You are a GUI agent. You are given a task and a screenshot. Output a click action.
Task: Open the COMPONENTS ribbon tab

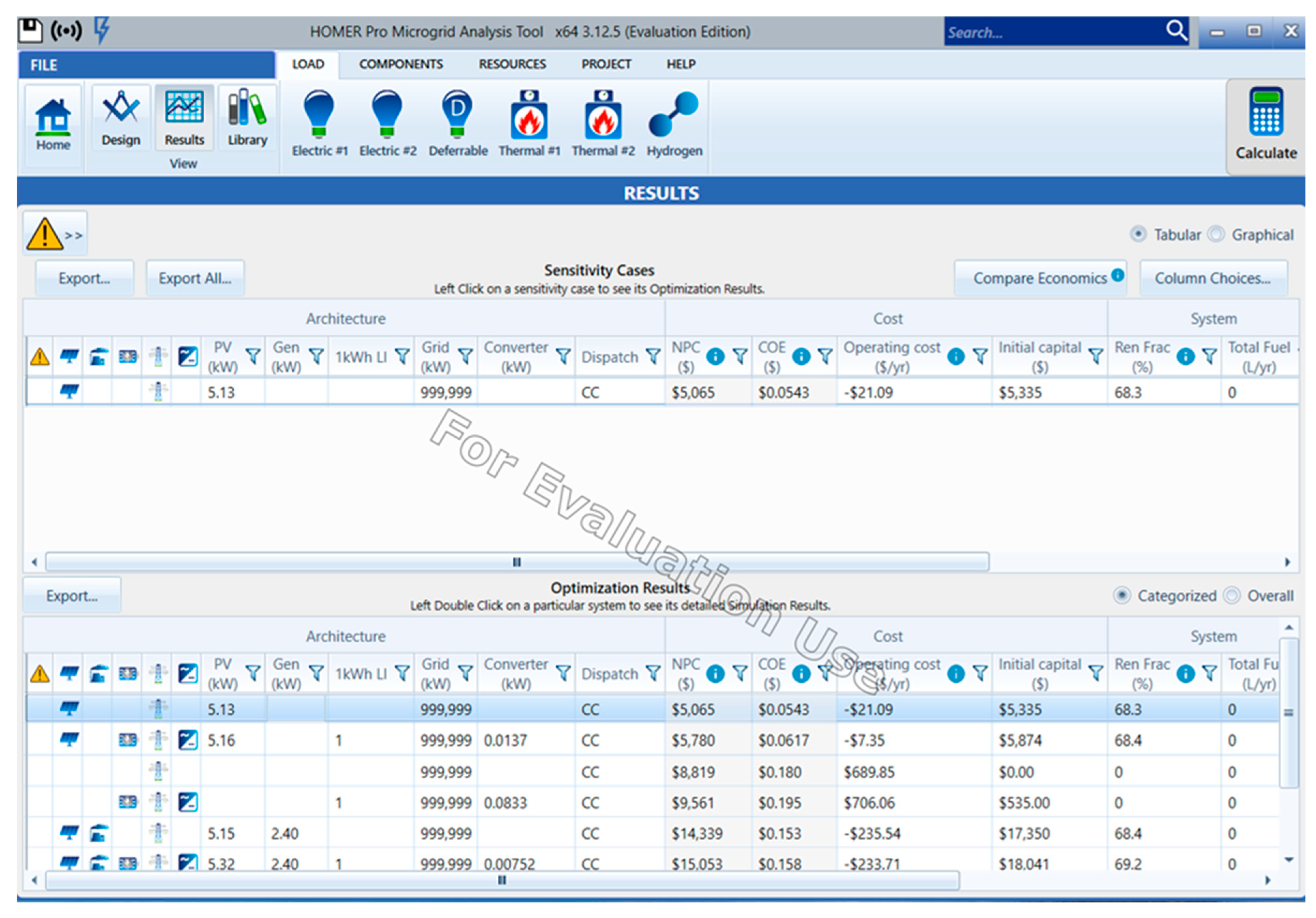(401, 64)
